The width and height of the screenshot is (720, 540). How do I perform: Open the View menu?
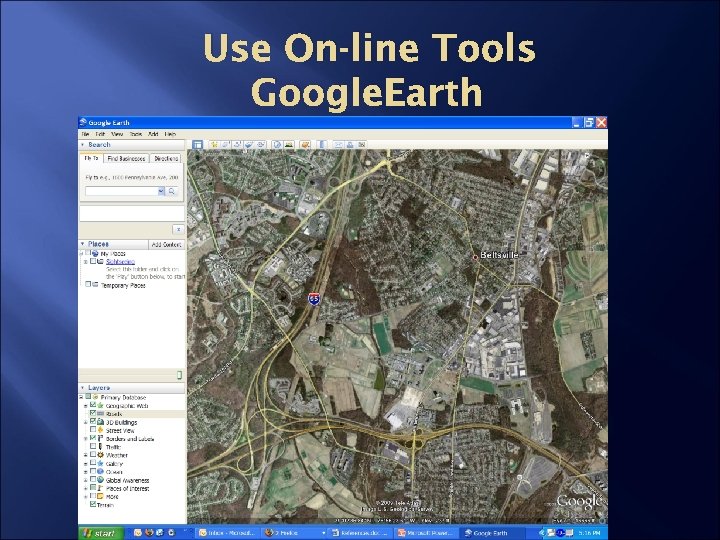(x=117, y=134)
